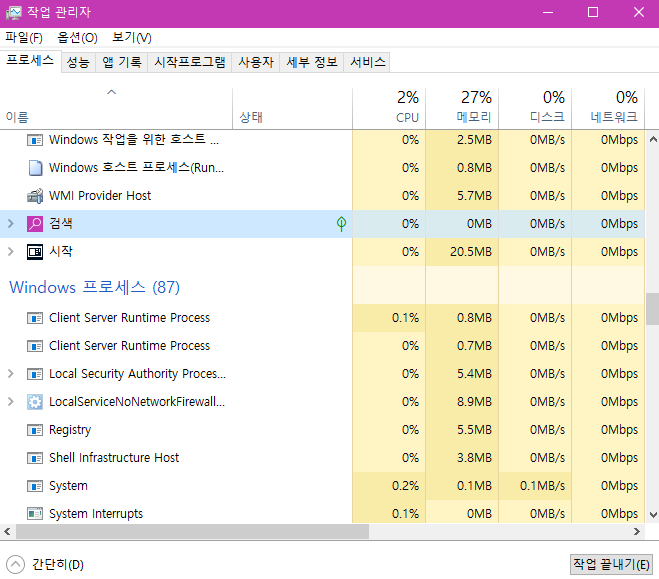The image size is (659, 579).
Task: Sort by the CPU column header
Action: 389,108
